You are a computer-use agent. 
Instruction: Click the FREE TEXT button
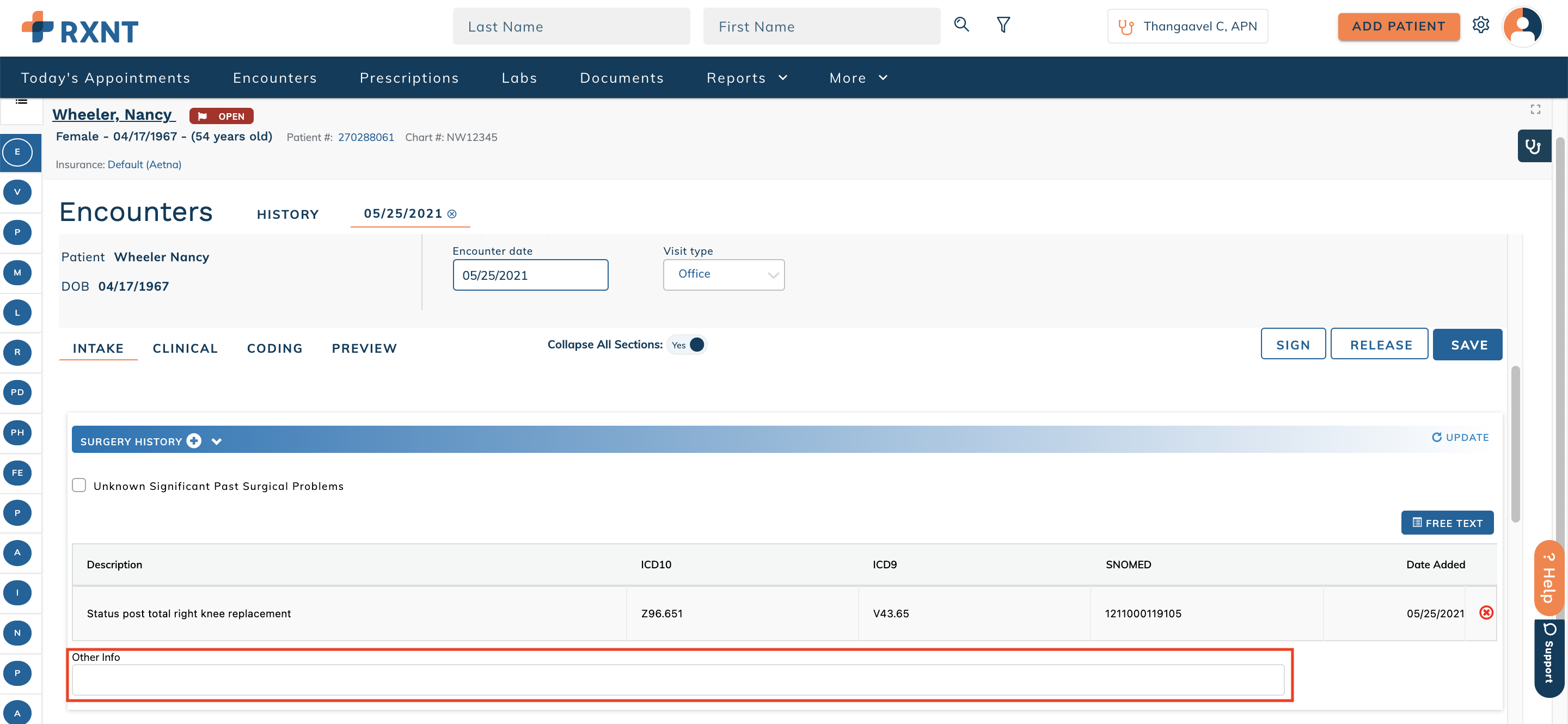pos(1447,523)
